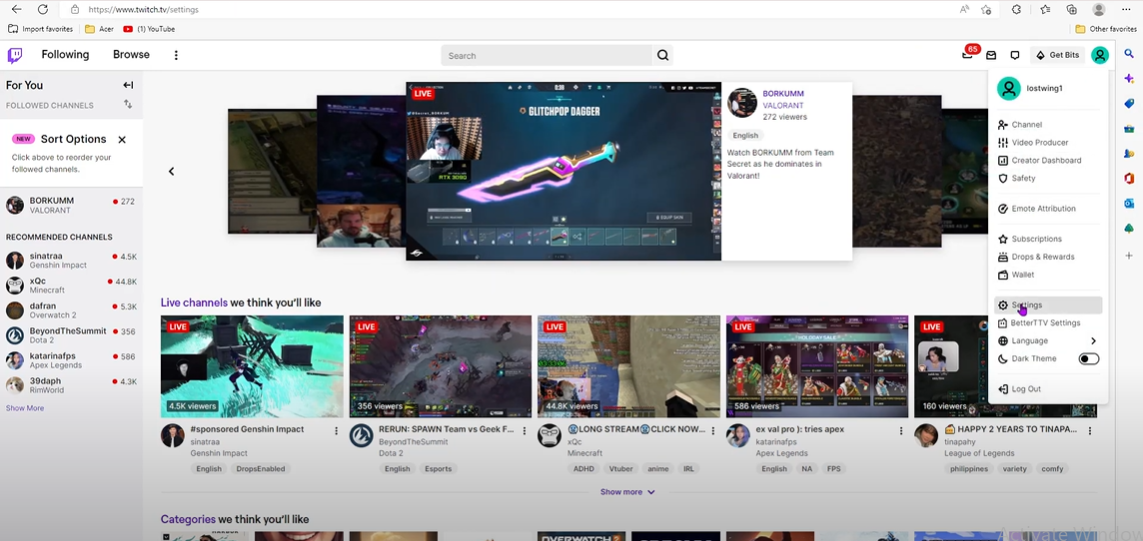Open the Glitchpop Dagger featured stream video
1143x541 pixels.
point(563,171)
